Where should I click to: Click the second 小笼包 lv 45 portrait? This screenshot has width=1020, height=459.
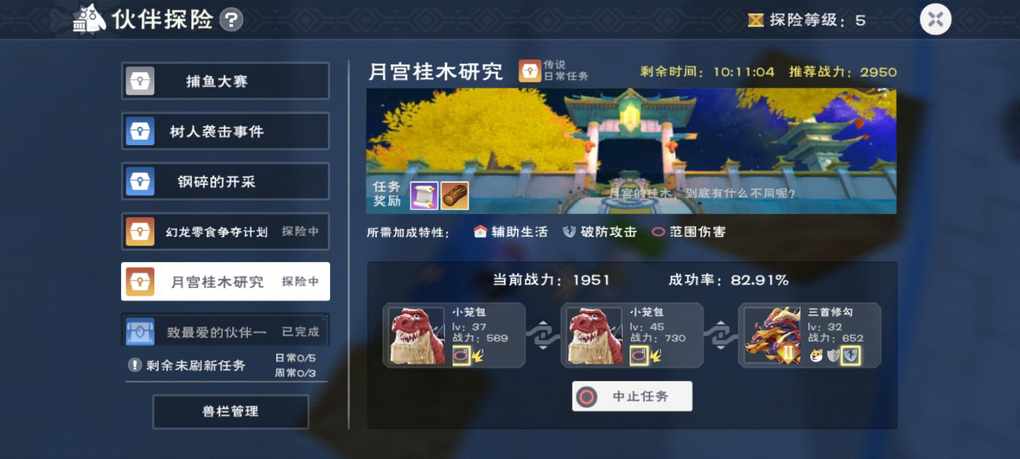pyautogui.click(x=595, y=335)
